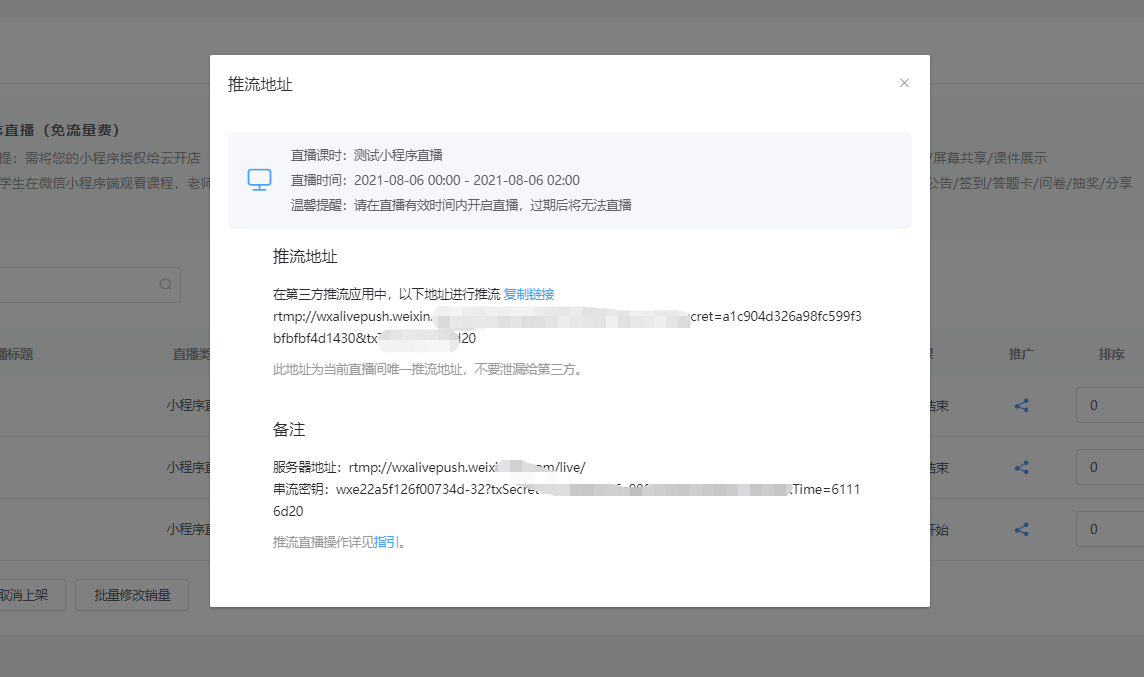This screenshot has height=677, width=1144.
Task: Click share icon in second table row
Action: [1021, 468]
